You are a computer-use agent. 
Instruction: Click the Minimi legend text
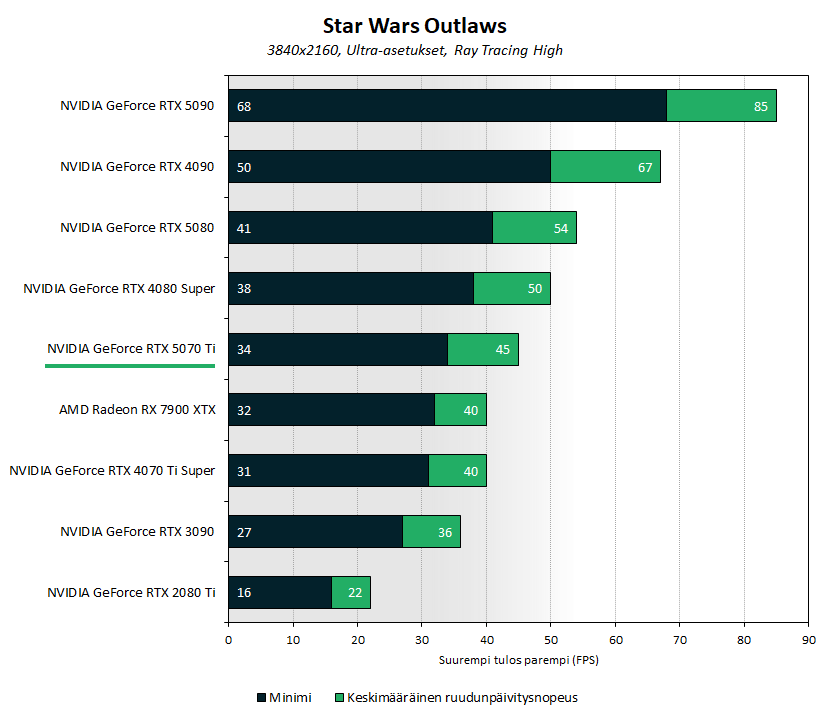pos(290,697)
